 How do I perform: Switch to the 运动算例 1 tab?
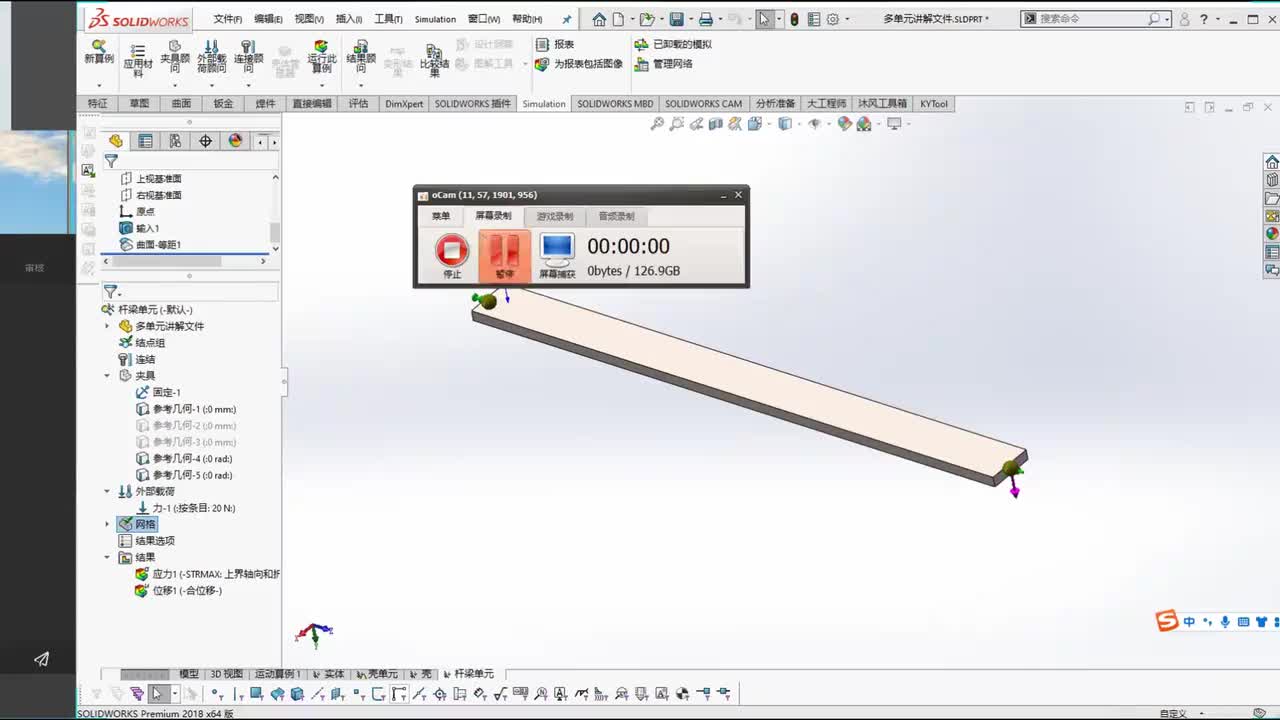tap(277, 674)
